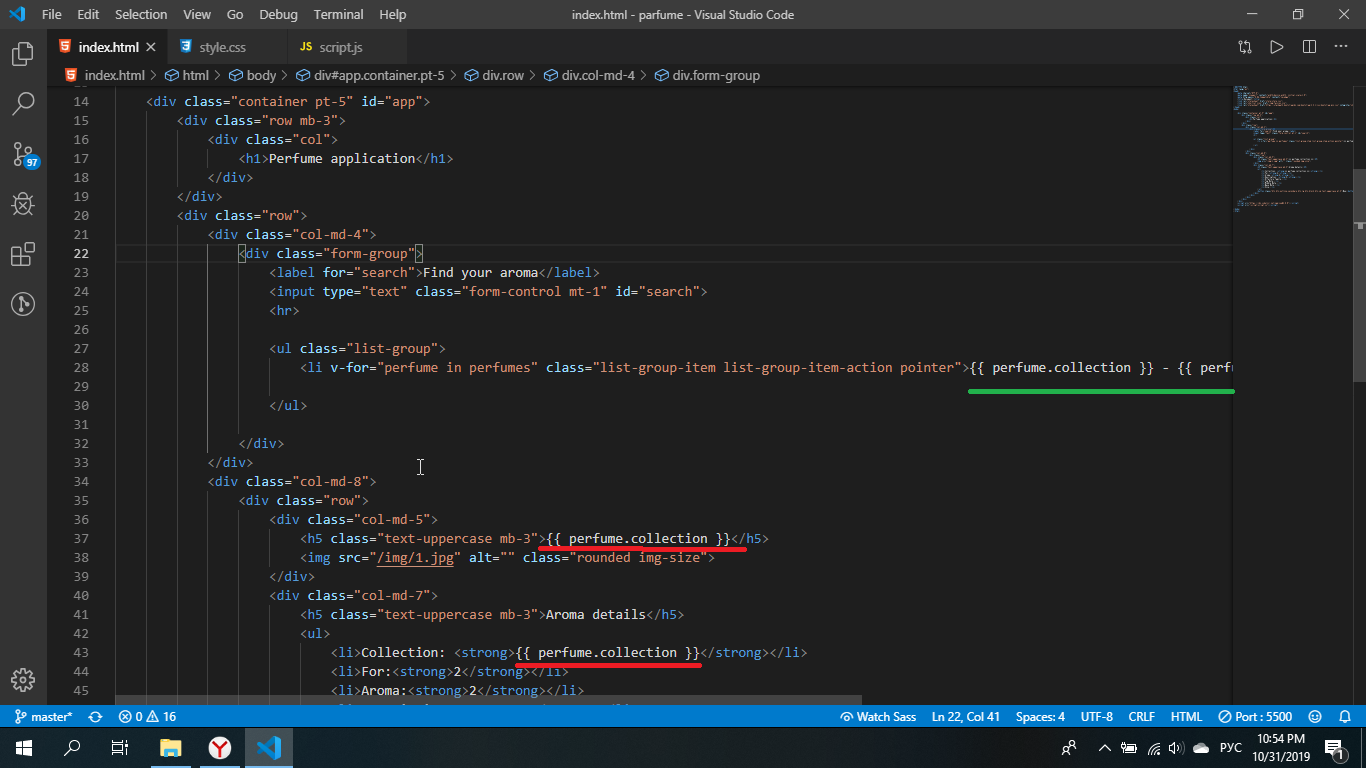Open the File menu
The height and width of the screenshot is (768, 1366).
tap(52, 15)
